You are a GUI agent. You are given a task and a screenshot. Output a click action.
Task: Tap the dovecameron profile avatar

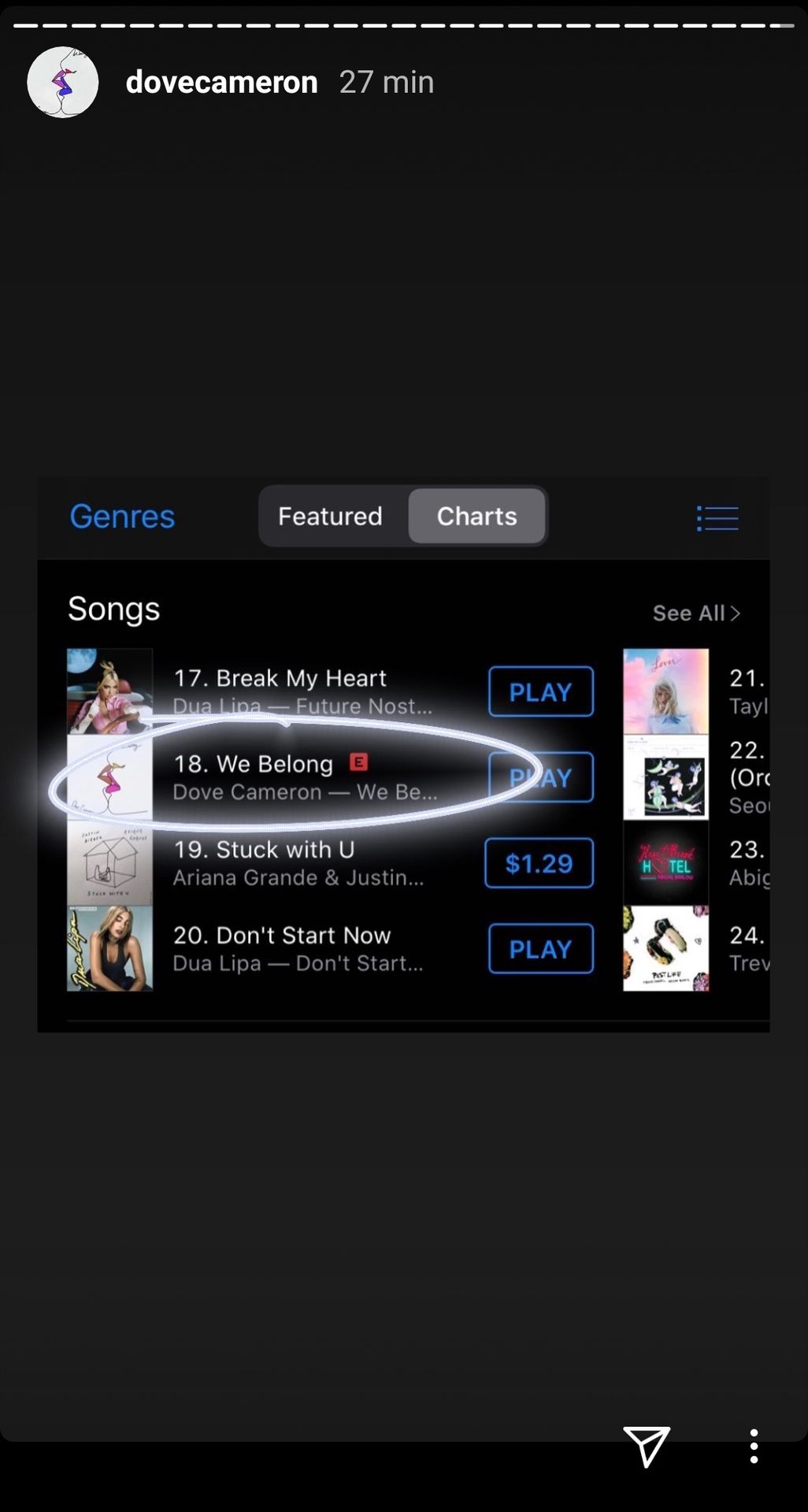tap(63, 82)
